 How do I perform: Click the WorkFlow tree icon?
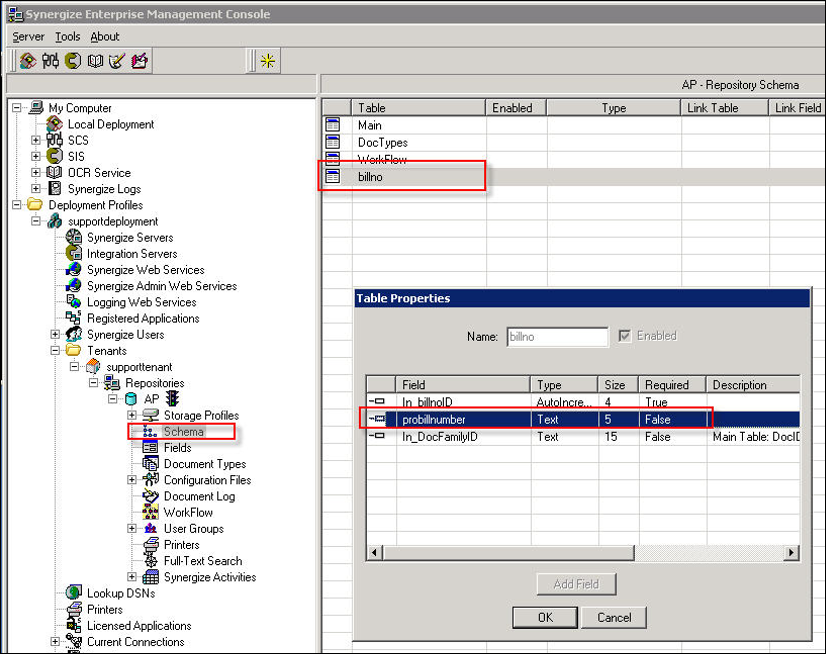coord(151,512)
